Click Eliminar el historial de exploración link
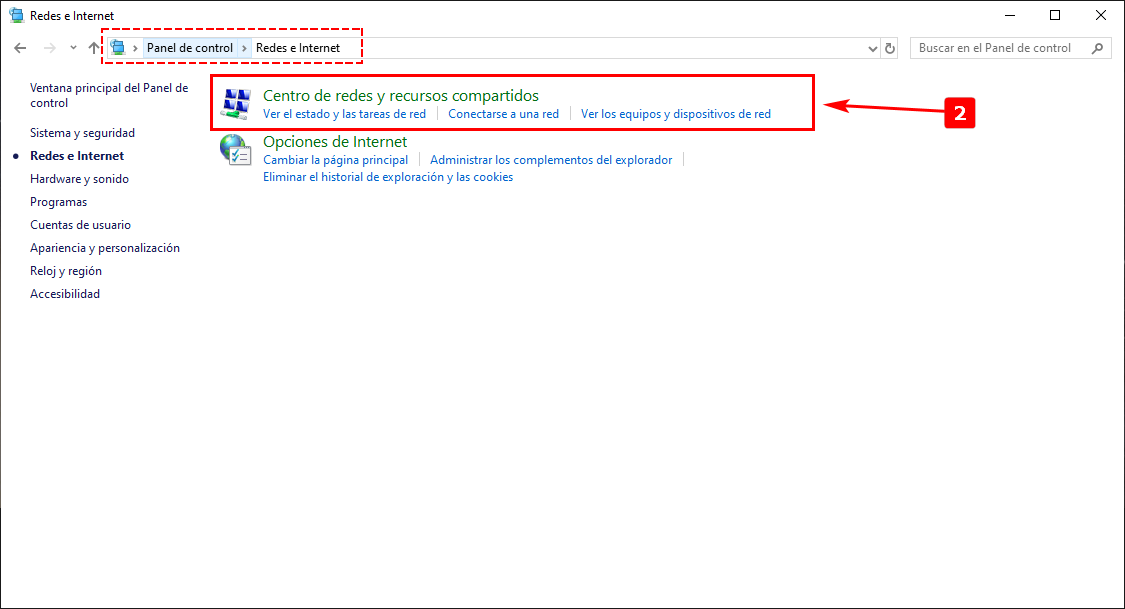Screen dimensions: 1125x609 point(387,177)
